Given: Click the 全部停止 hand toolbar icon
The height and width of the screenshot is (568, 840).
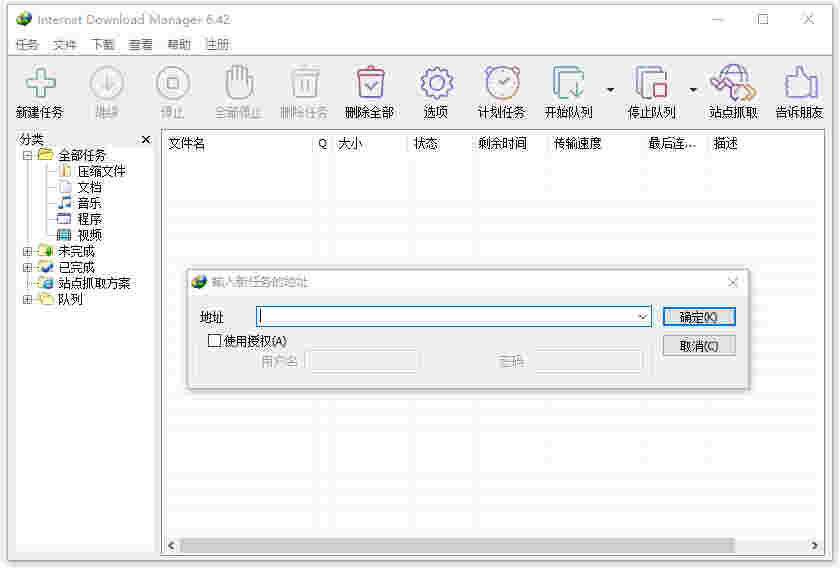Looking at the screenshot, I should 238,83.
